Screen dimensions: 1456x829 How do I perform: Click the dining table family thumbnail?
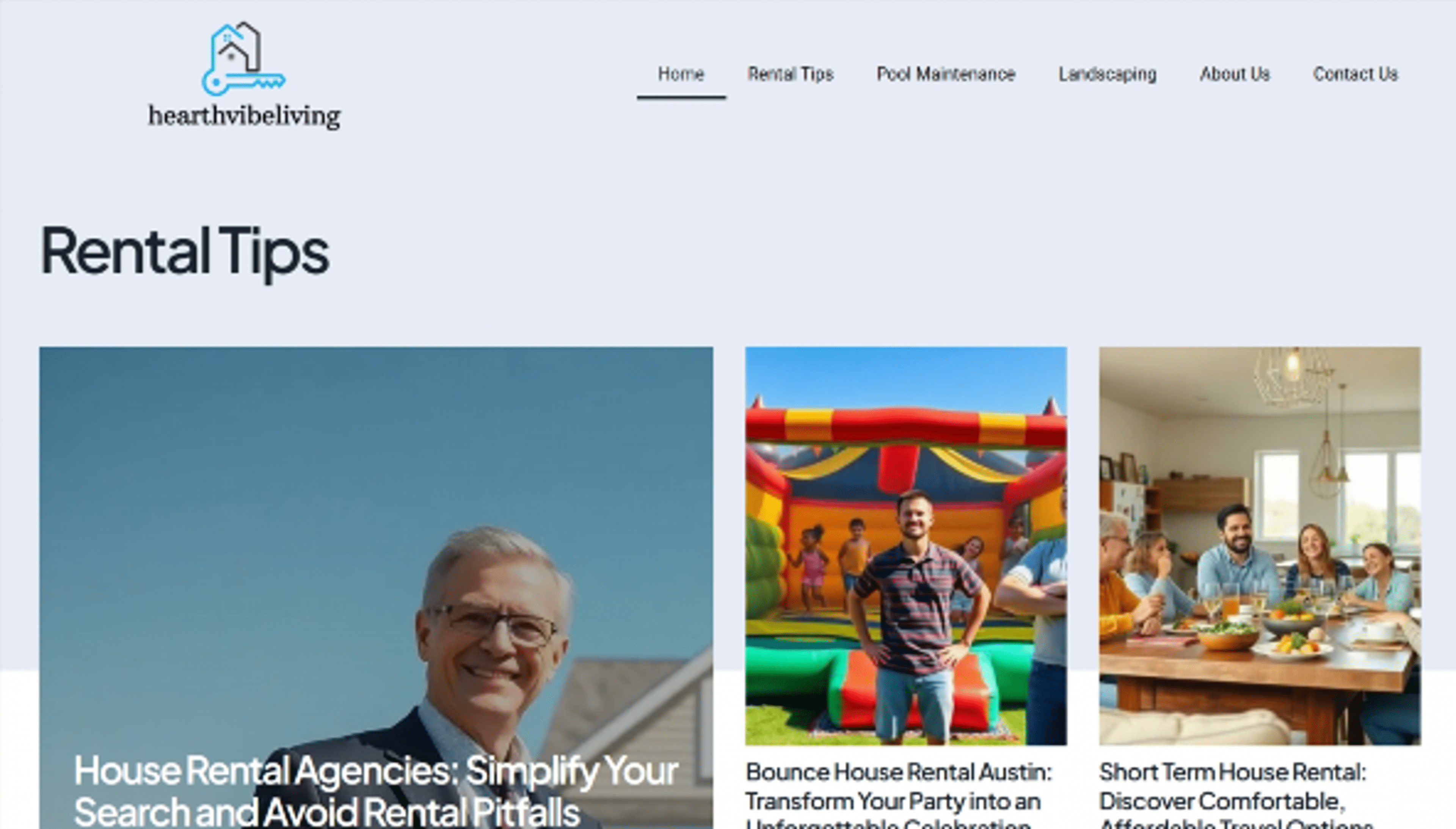[1260, 545]
